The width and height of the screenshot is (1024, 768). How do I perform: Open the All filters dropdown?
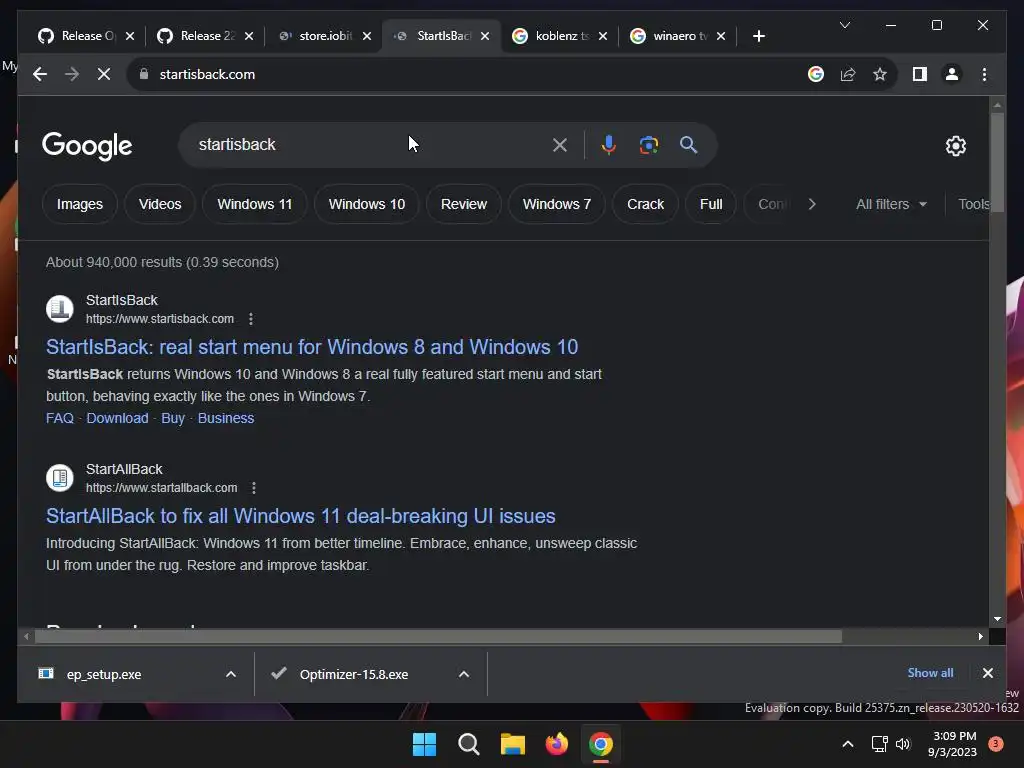point(891,204)
